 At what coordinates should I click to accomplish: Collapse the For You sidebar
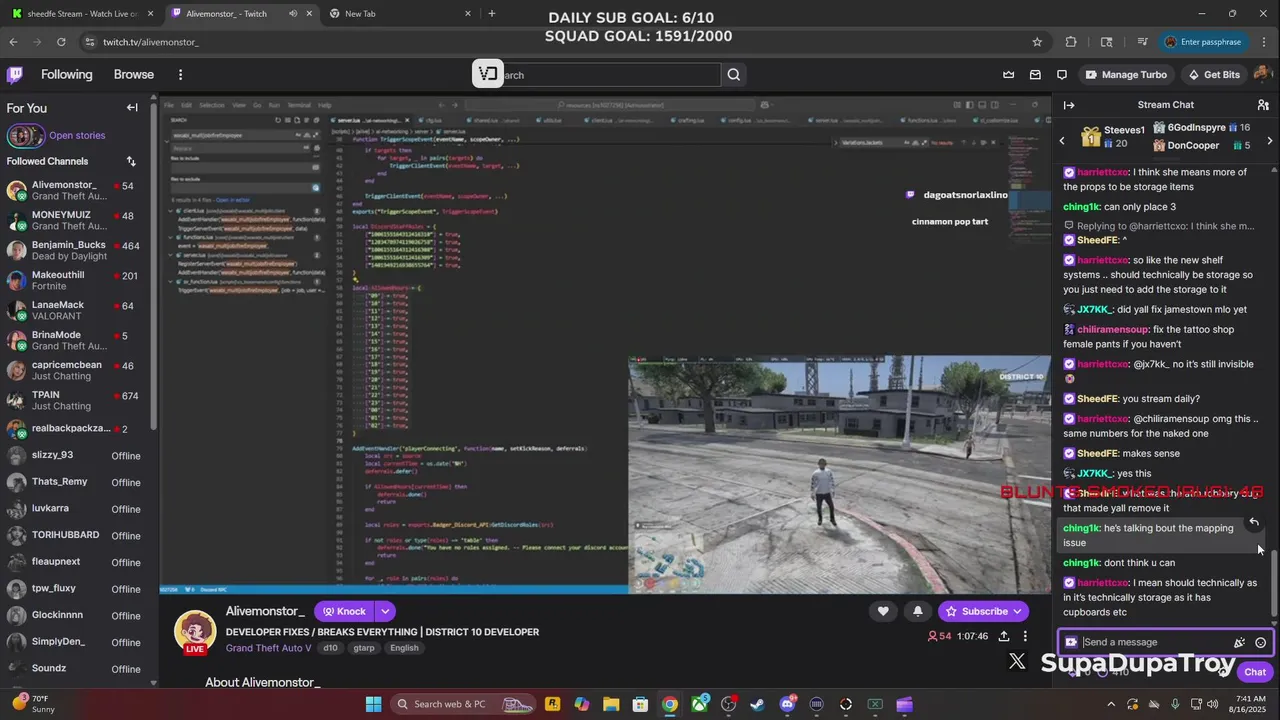(x=132, y=108)
